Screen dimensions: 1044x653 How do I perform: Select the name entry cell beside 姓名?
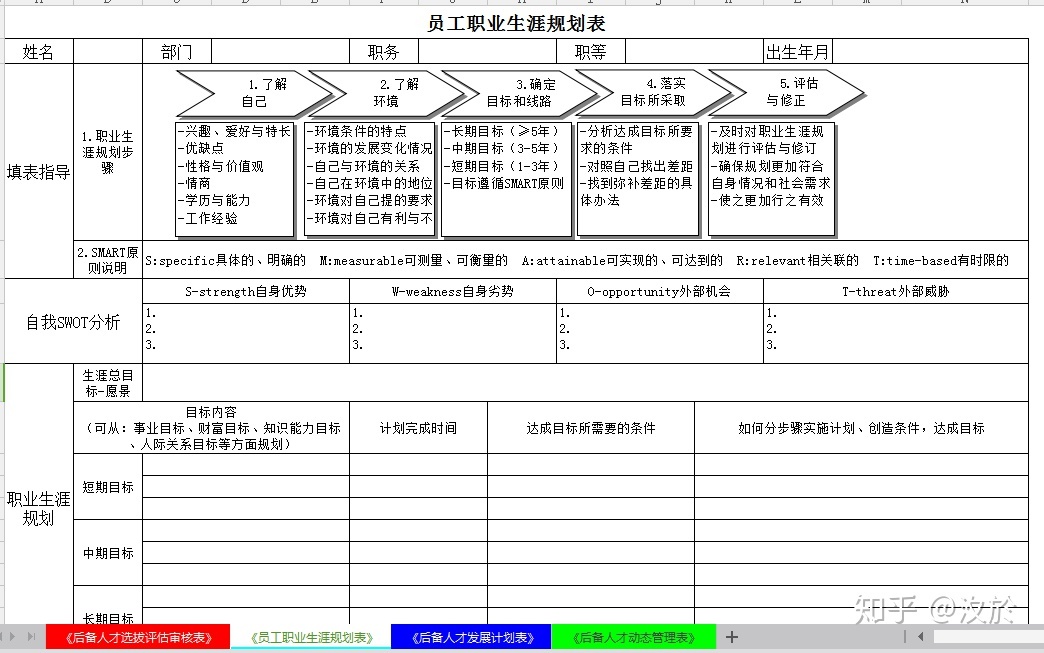tap(107, 51)
